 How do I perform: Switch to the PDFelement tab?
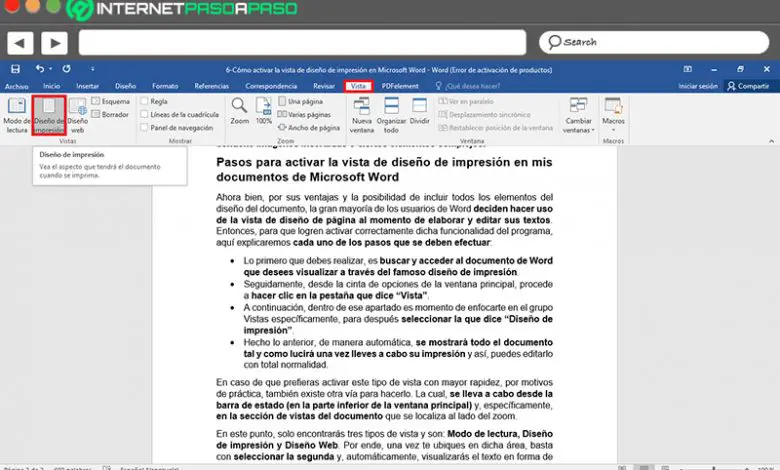pos(400,86)
